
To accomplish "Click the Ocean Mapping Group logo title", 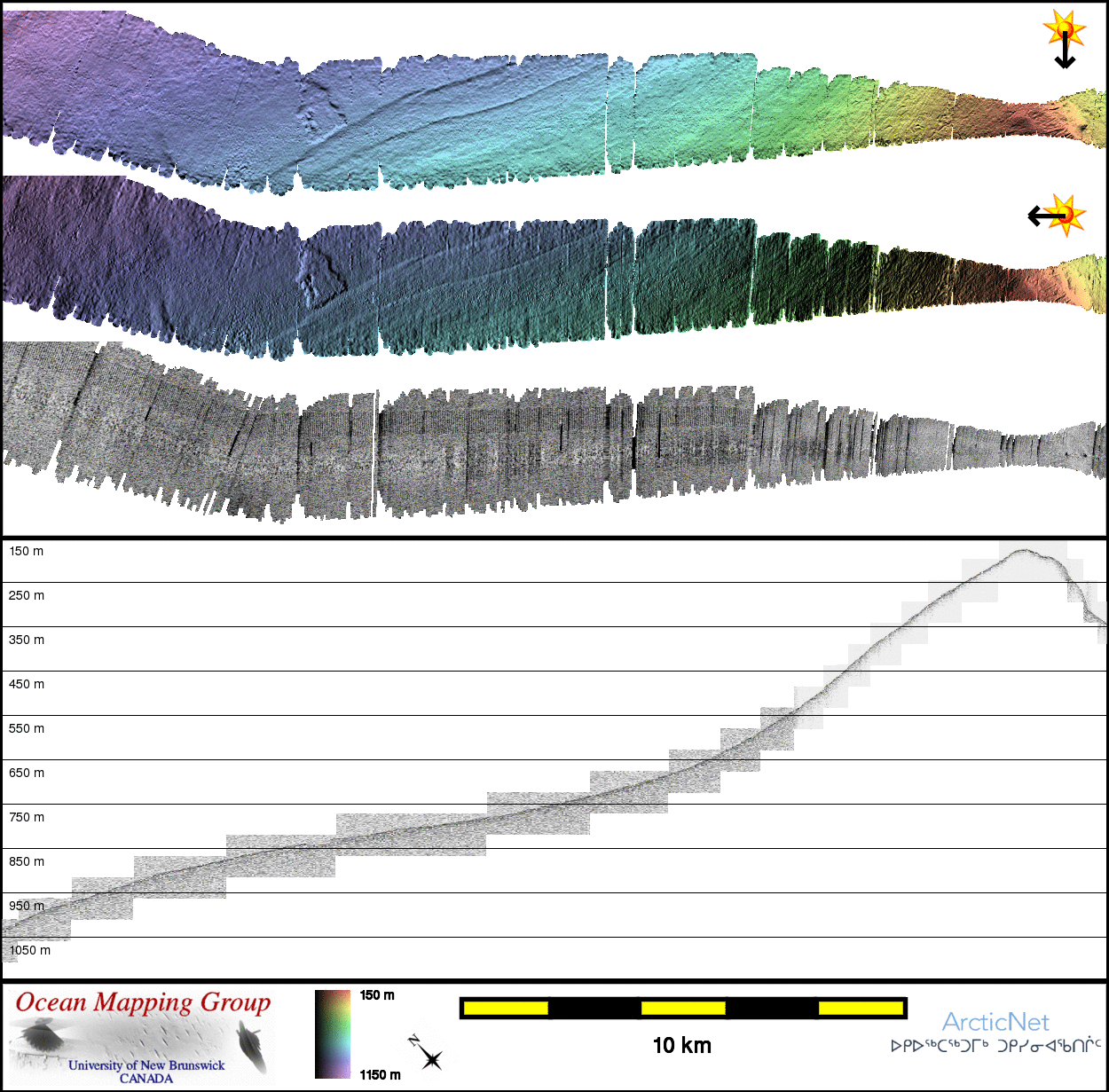I will (x=143, y=1002).
